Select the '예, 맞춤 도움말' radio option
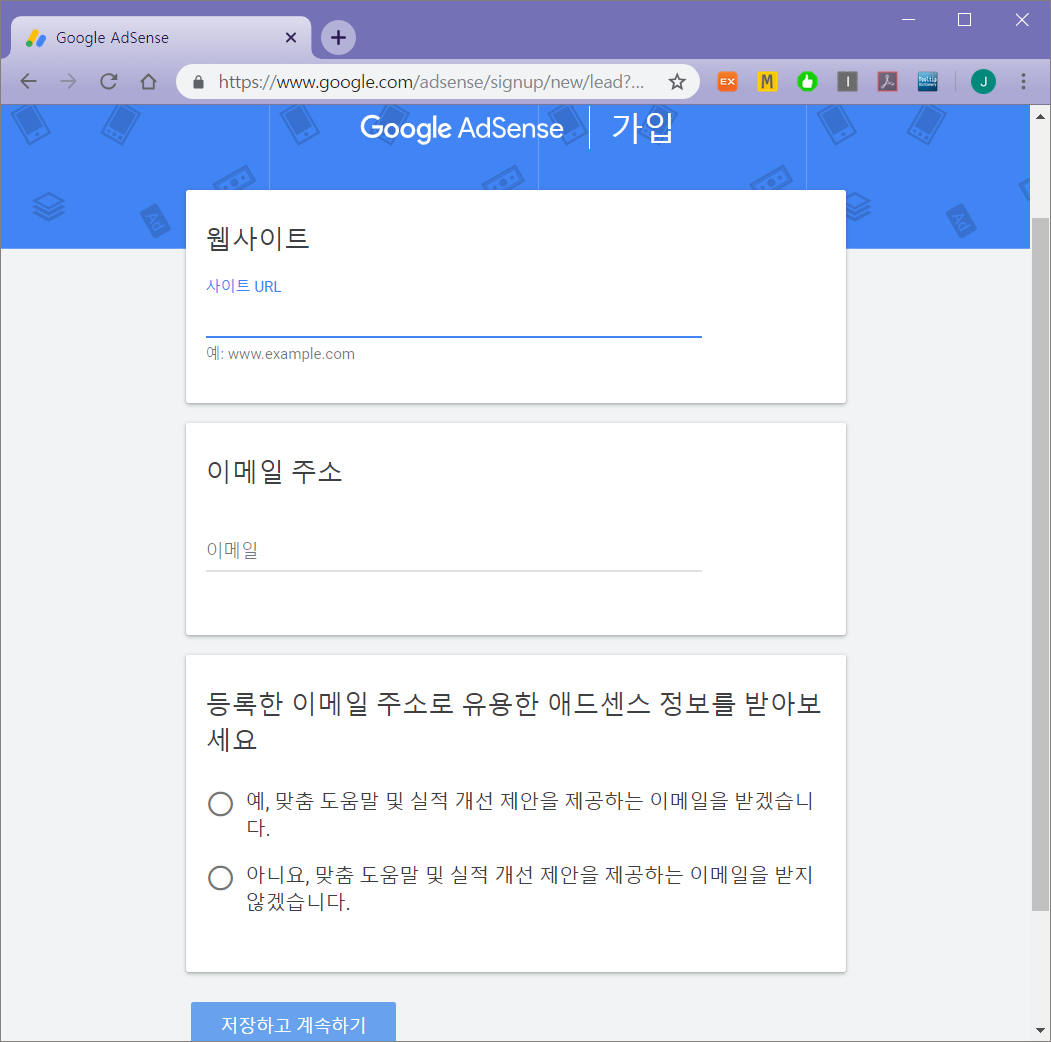Image resolution: width=1051 pixels, height=1042 pixels. pyautogui.click(x=221, y=803)
